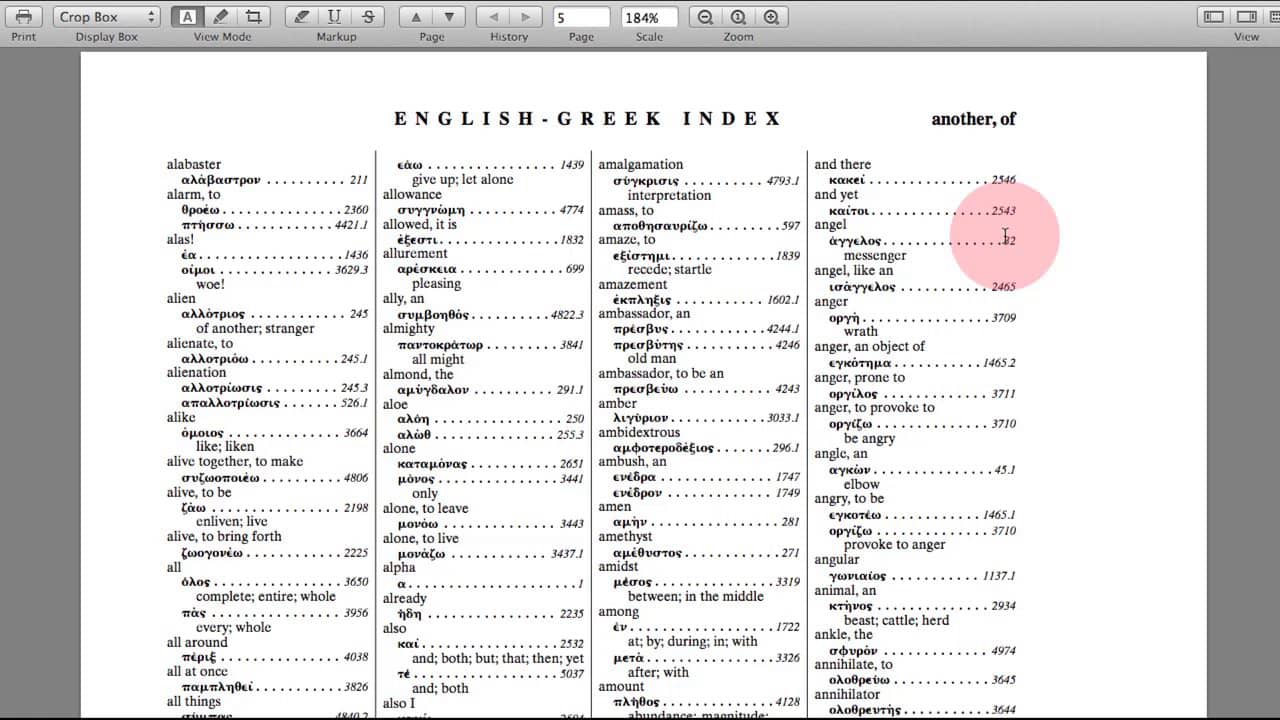Select the text selection view mode
The image size is (1280, 720).
pyautogui.click(x=188, y=17)
